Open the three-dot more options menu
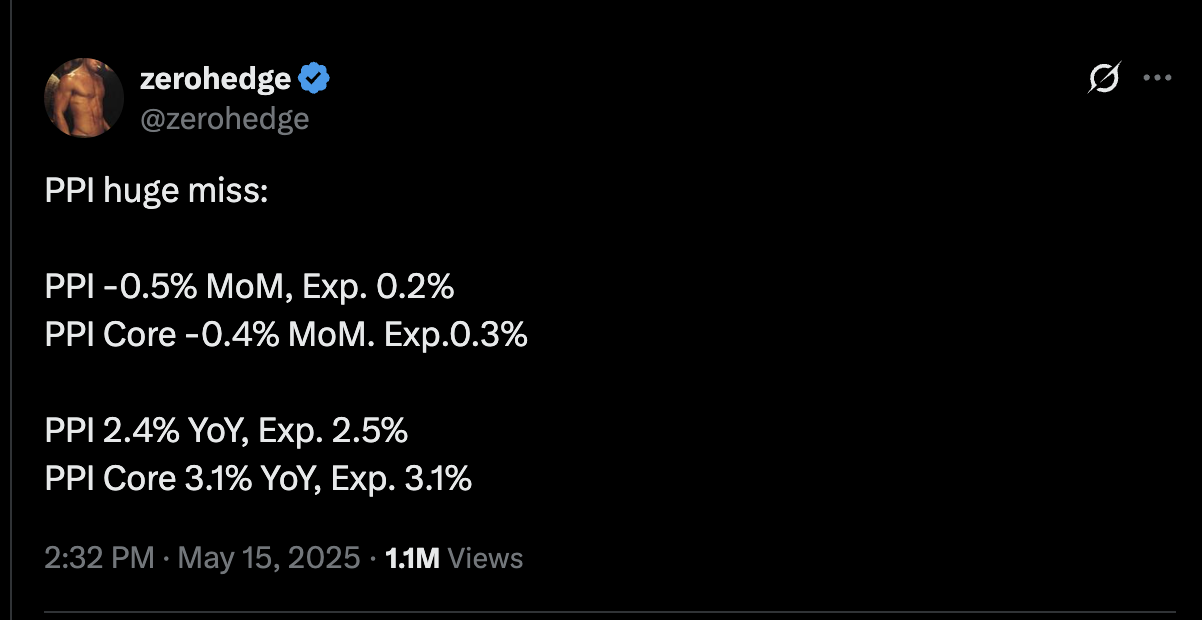The height and width of the screenshot is (620, 1202). click(1157, 78)
